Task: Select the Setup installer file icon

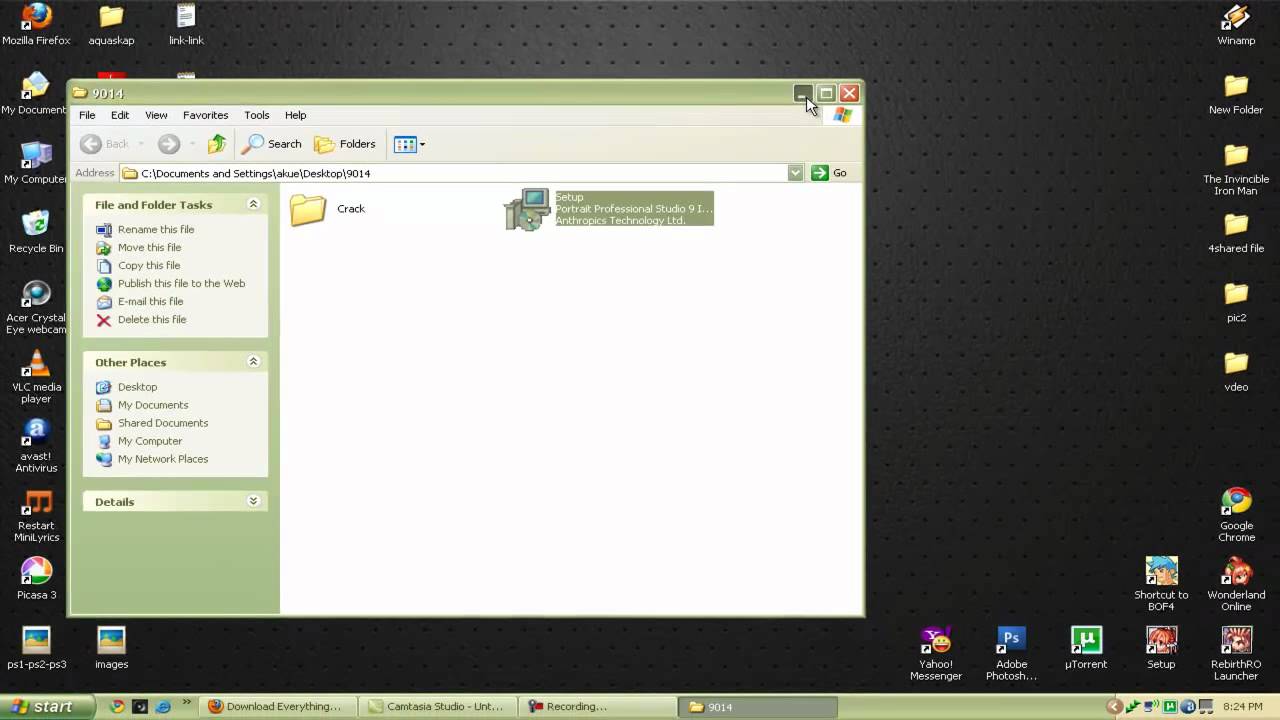Action: pyautogui.click(x=527, y=209)
